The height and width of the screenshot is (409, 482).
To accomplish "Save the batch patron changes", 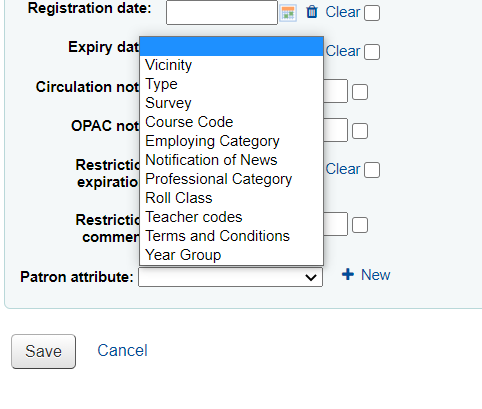I will pyautogui.click(x=43, y=351).
